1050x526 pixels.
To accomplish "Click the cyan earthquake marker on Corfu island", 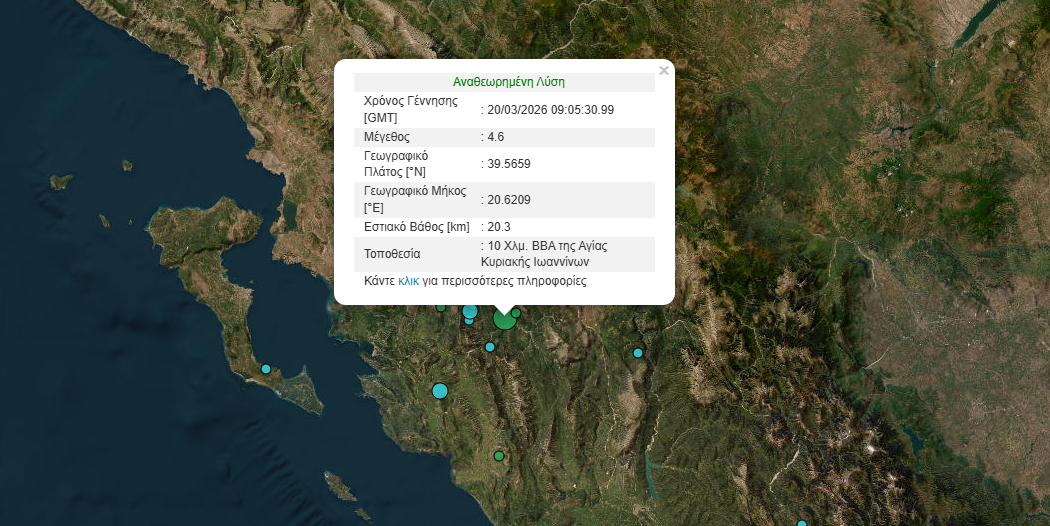I will [x=266, y=369].
